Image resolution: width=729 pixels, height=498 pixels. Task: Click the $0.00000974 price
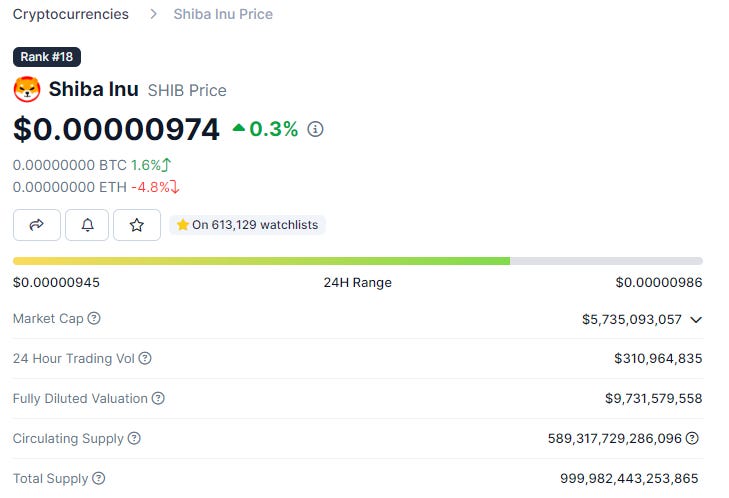pyautogui.click(x=116, y=129)
